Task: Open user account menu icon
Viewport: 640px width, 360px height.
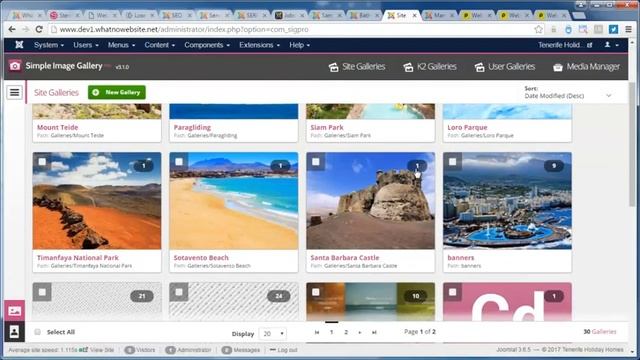Action: tap(611, 45)
